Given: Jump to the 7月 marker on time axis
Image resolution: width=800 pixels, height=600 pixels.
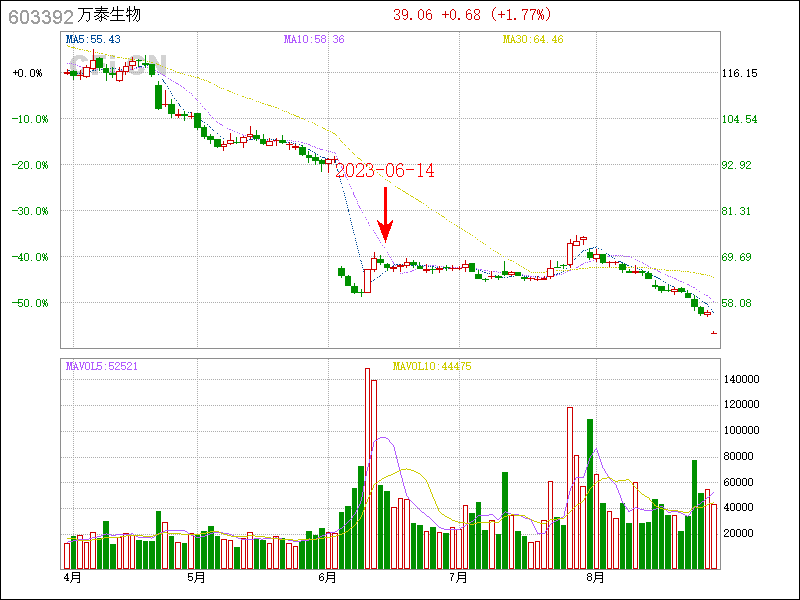Looking at the screenshot, I should point(458,577).
